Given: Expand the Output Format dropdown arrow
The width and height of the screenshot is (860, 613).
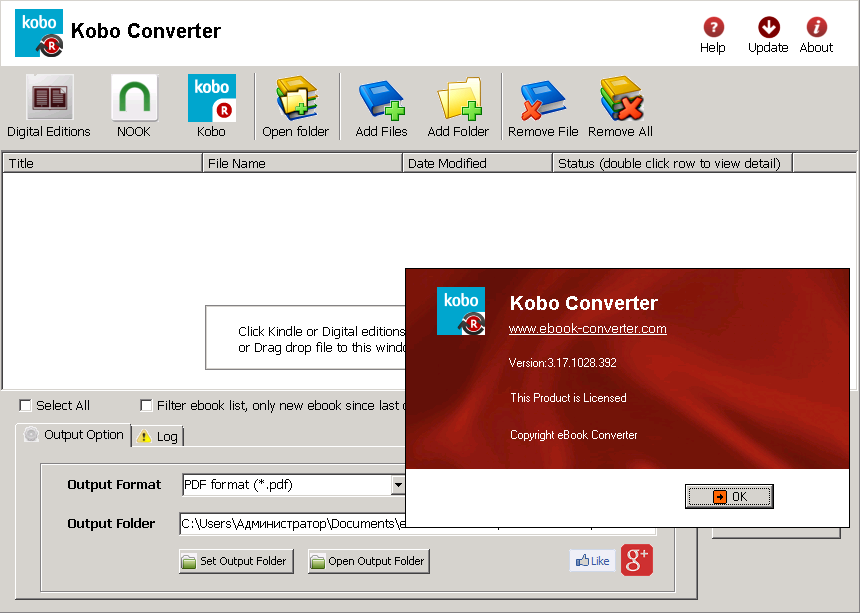Looking at the screenshot, I should pos(398,485).
